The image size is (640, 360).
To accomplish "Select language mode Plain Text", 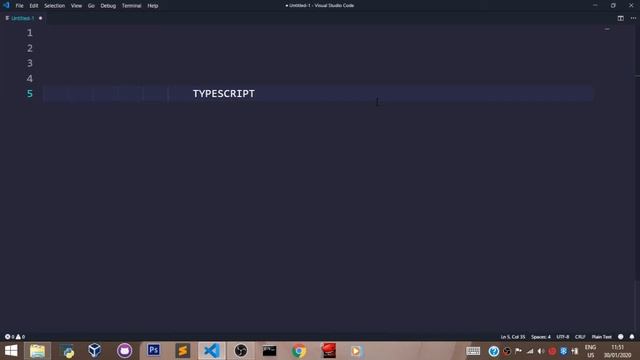I will [602, 337].
